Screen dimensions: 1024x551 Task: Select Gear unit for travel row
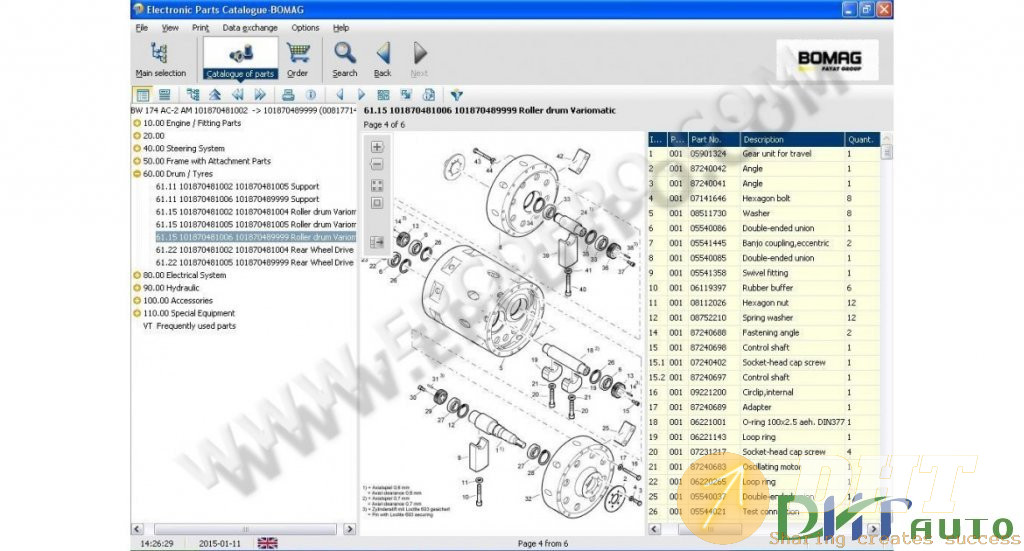pos(764,154)
